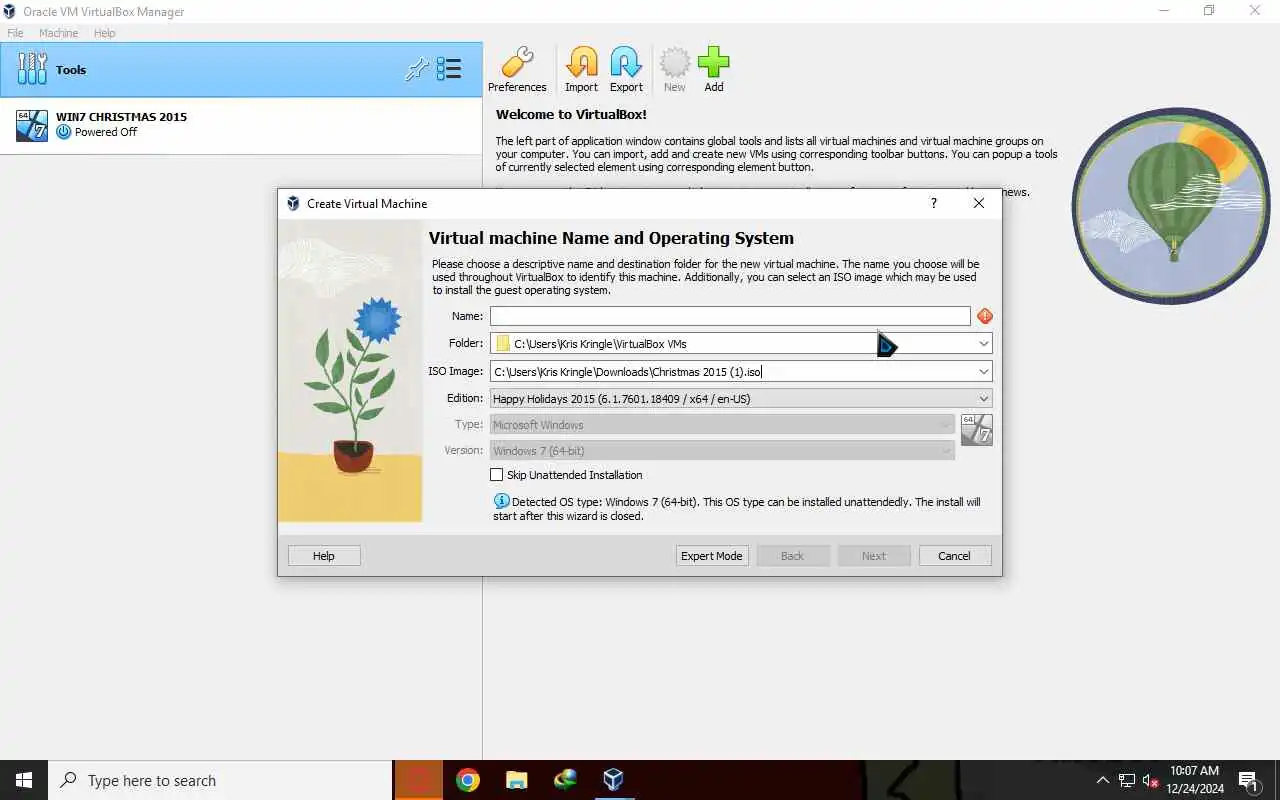
Task: Show hidden tray icons chevron
Action: click(x=1103, y=780)
